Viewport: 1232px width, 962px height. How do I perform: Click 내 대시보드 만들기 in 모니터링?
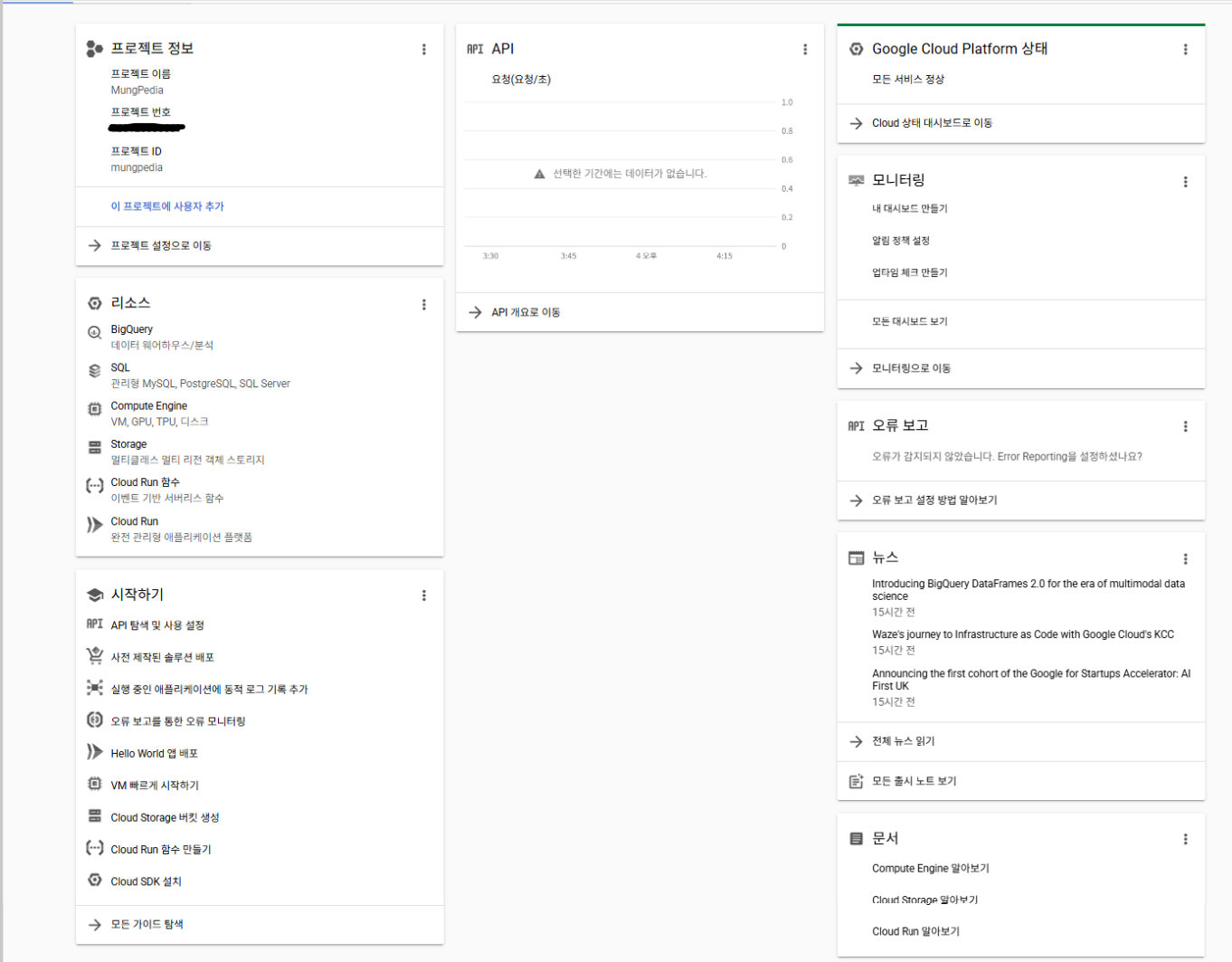910,209
